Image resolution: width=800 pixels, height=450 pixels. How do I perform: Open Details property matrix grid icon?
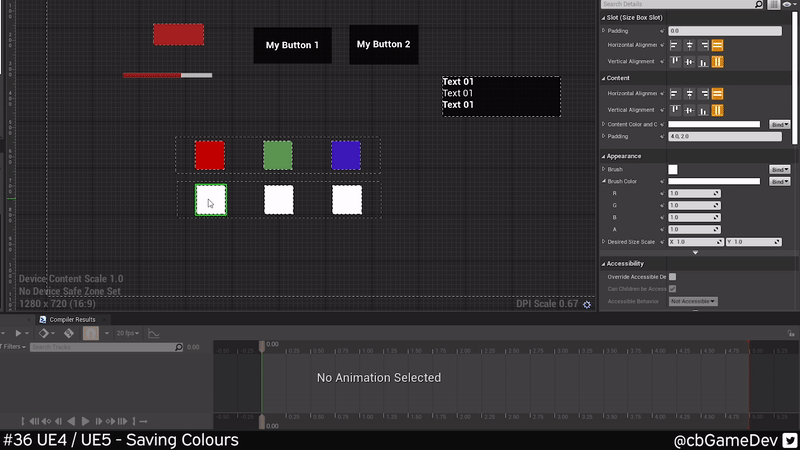(774, 5)
